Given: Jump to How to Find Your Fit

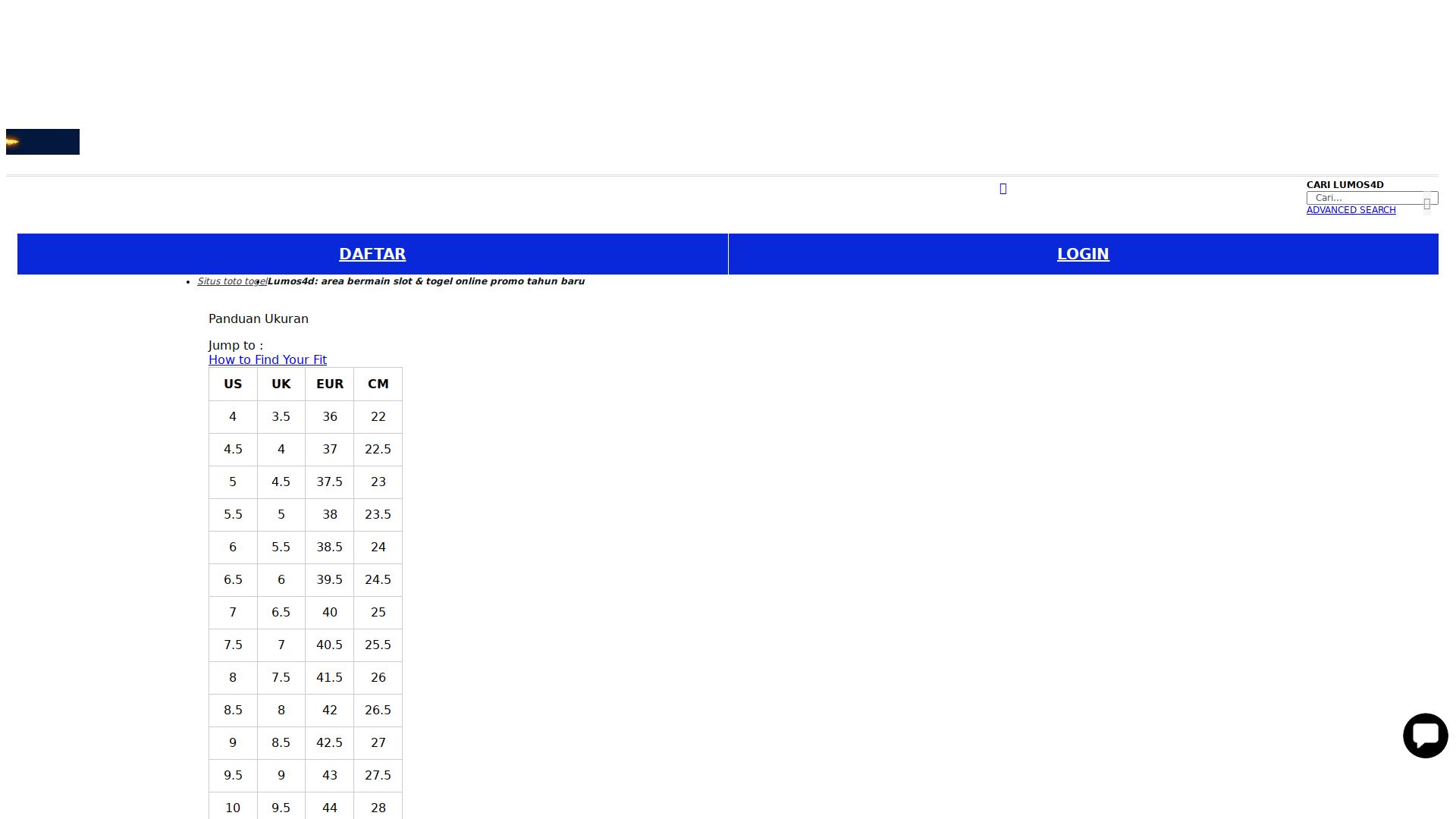Looking at the screenshot, I should click(267, 359).
